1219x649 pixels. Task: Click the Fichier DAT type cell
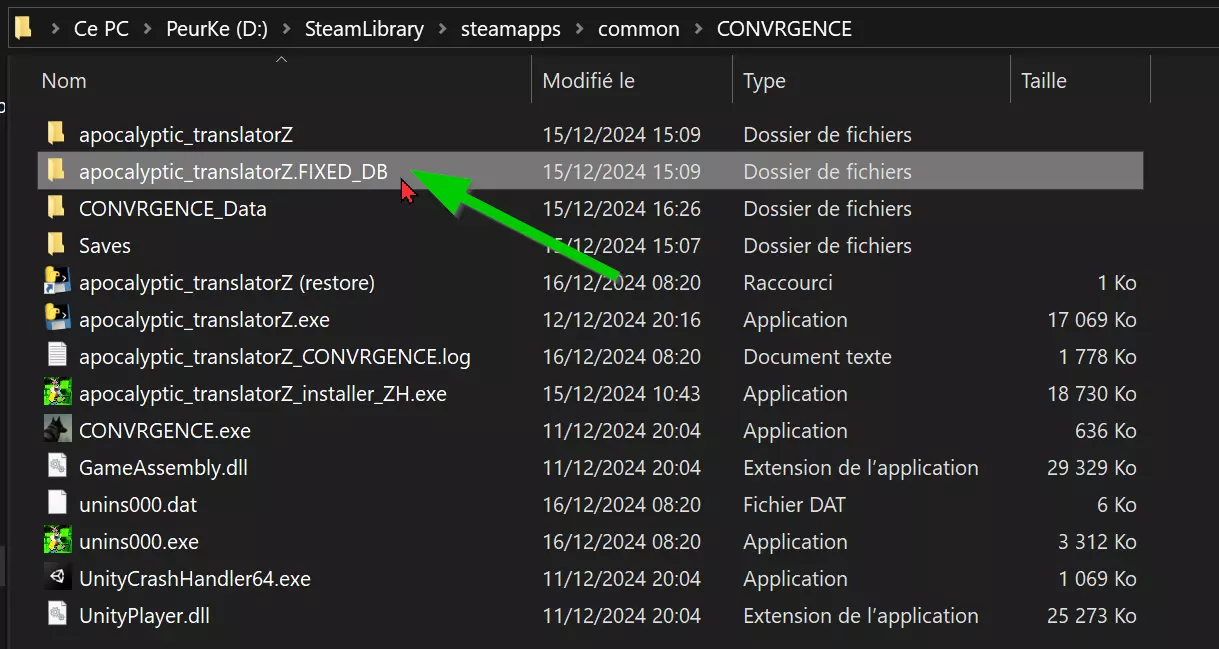[794, 505]
